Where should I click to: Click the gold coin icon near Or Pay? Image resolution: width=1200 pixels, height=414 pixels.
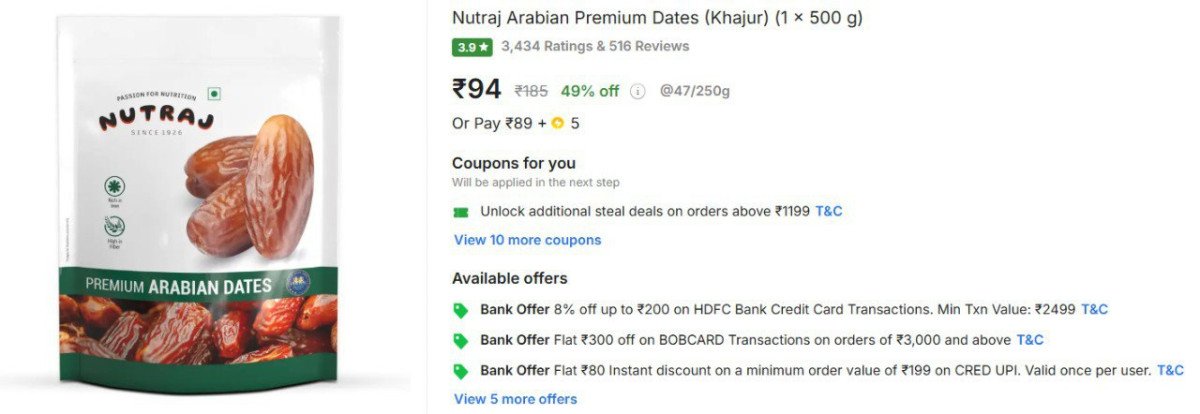pos(558,124)
